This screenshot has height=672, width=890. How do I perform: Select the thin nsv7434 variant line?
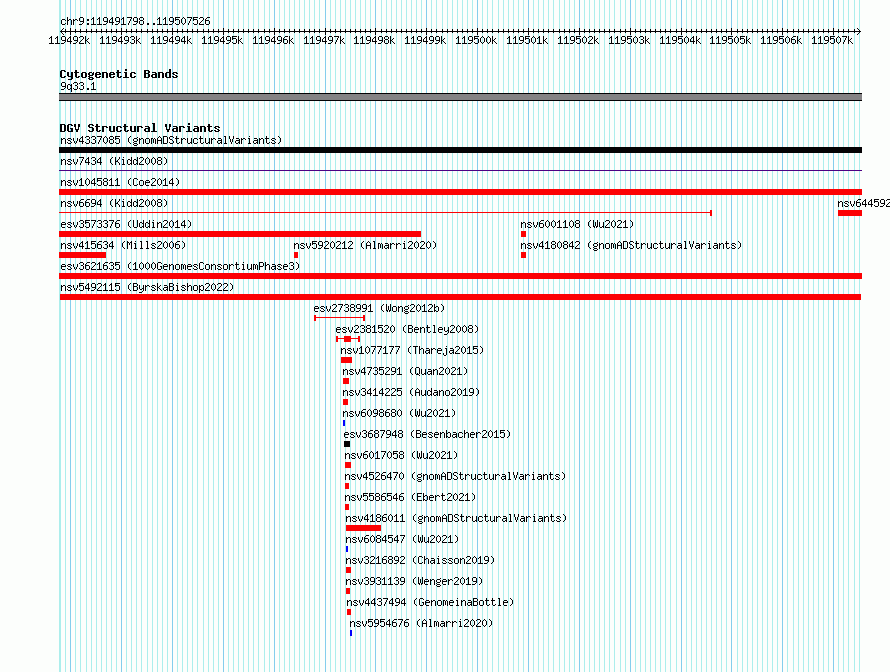[460, 170]
